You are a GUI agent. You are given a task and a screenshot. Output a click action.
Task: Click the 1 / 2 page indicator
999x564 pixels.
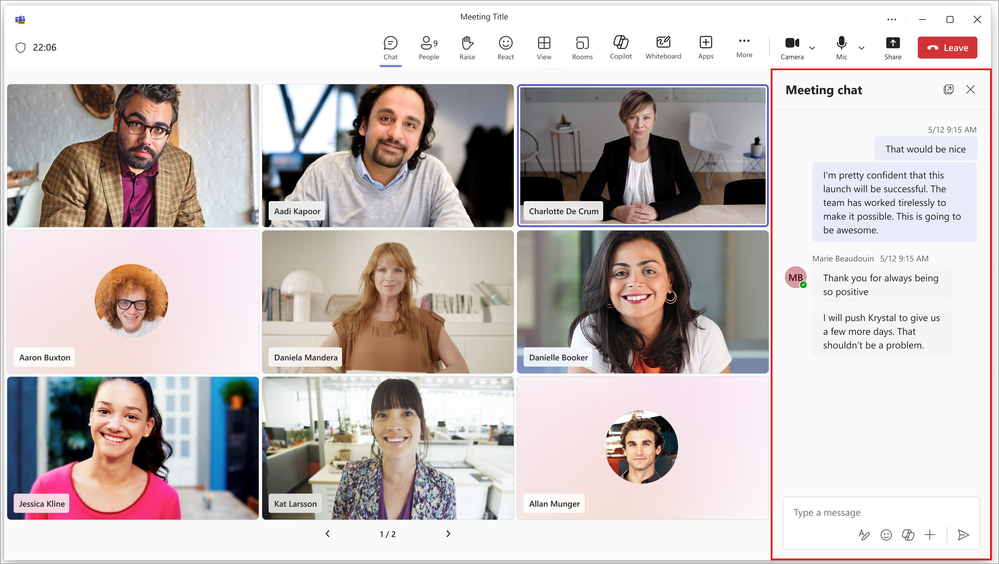387,534
